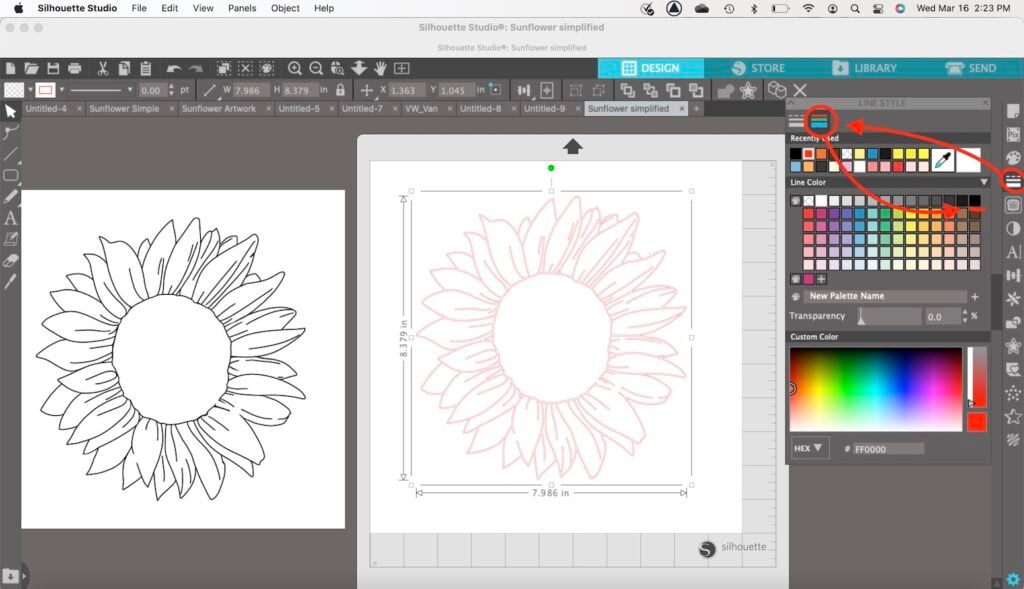This screenshot has width=1024, height=589.
Task: Click the Transparency slider
Action: click(x=888, y=317)
